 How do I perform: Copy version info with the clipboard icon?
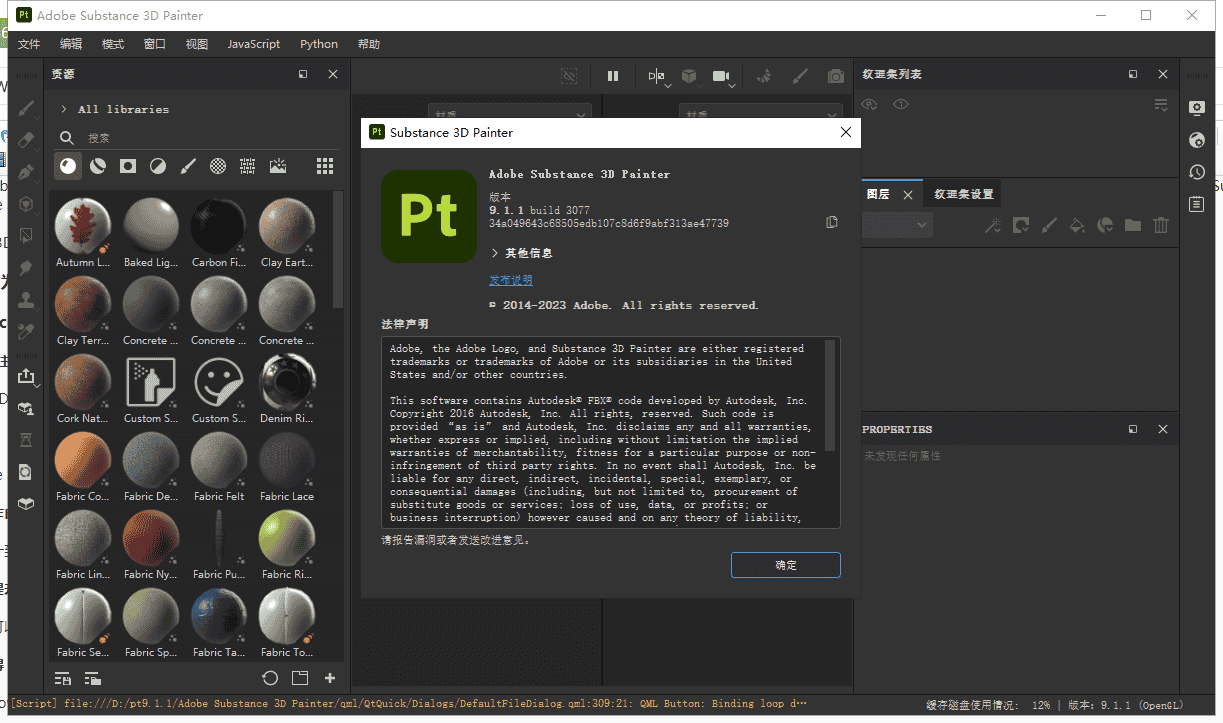[831, 223]
